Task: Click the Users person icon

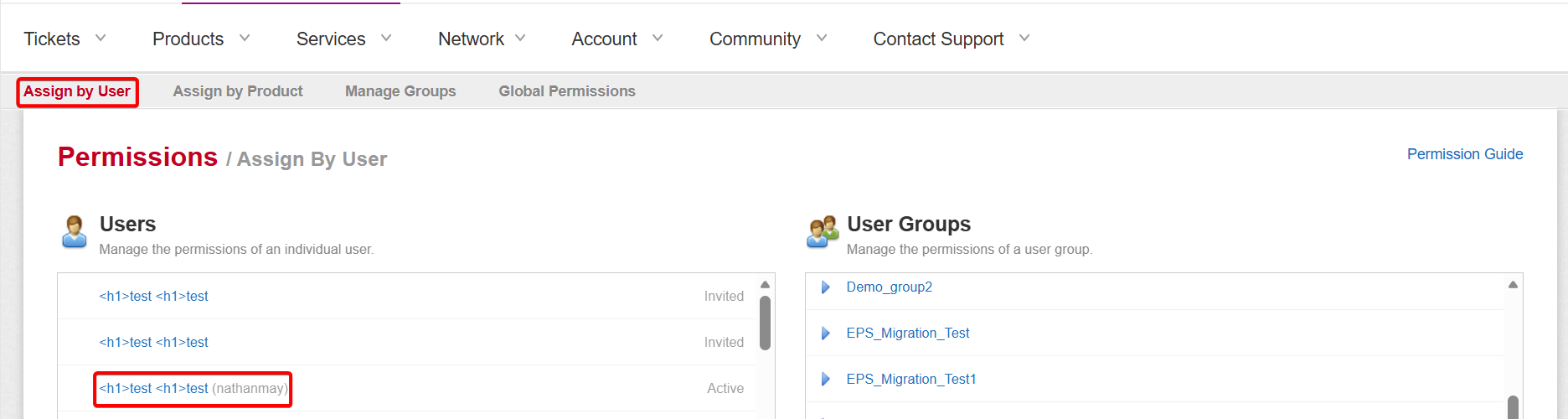Action: coord(75,231)
